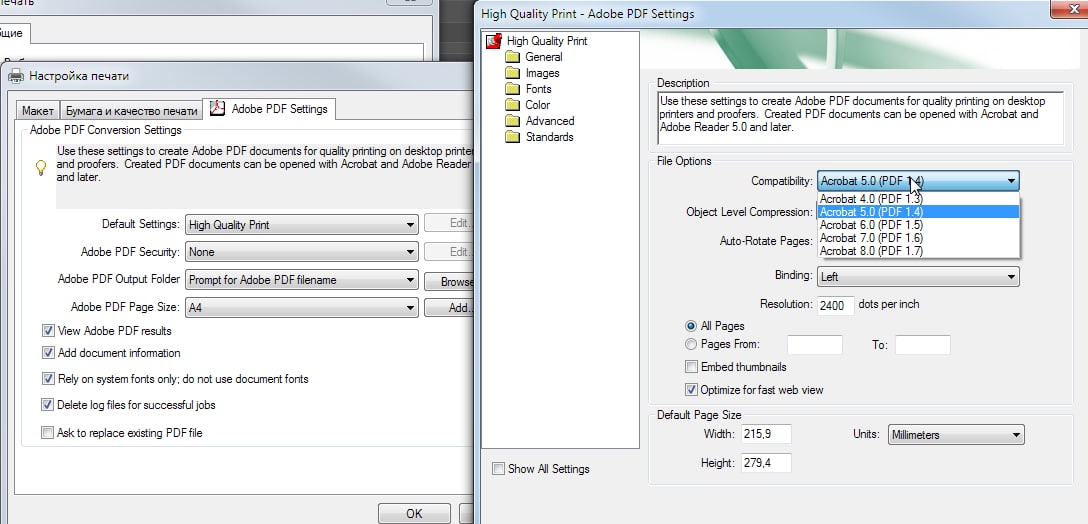The height and width of the screenshot is (524, 1088).
Task: Open Adobe PDF Security dropdown
Action: coord(302,252)
